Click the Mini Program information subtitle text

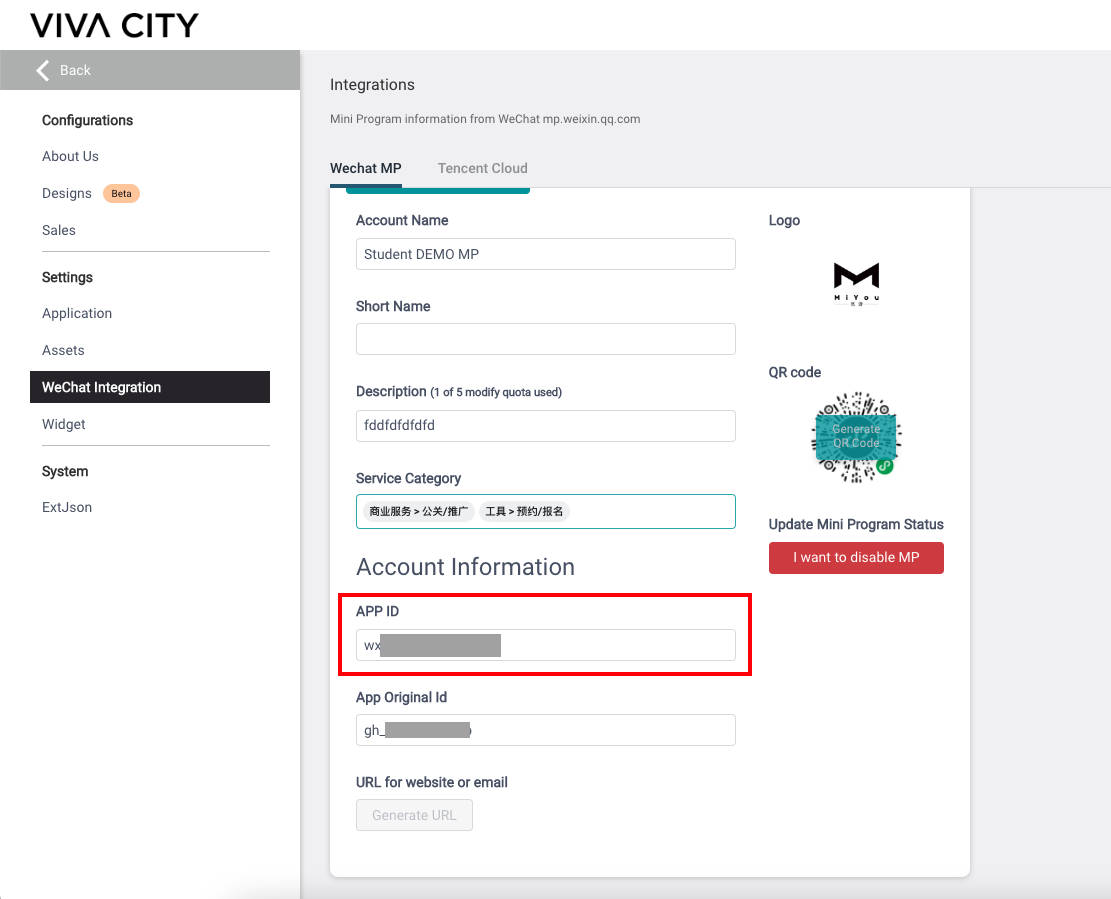click(485, 119)
